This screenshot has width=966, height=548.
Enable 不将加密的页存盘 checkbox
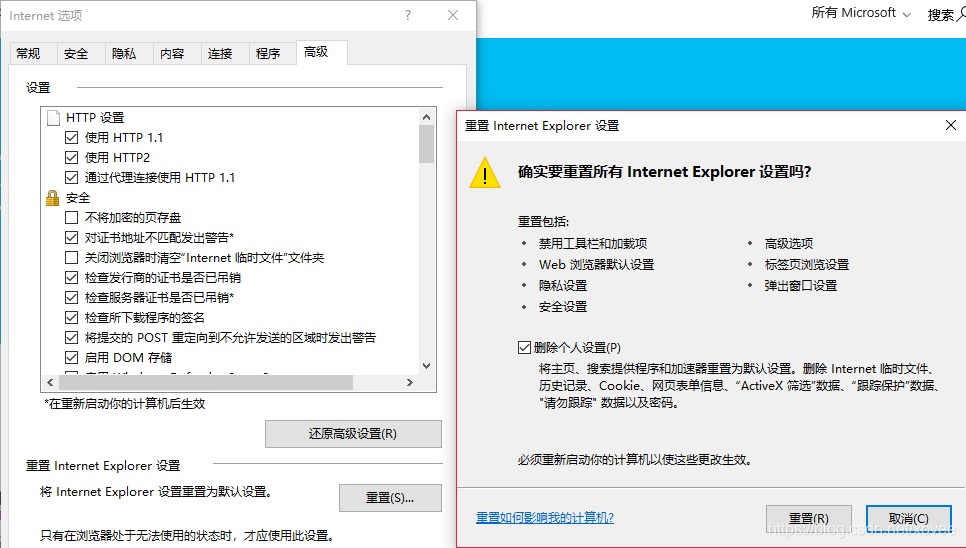[71, 217]
